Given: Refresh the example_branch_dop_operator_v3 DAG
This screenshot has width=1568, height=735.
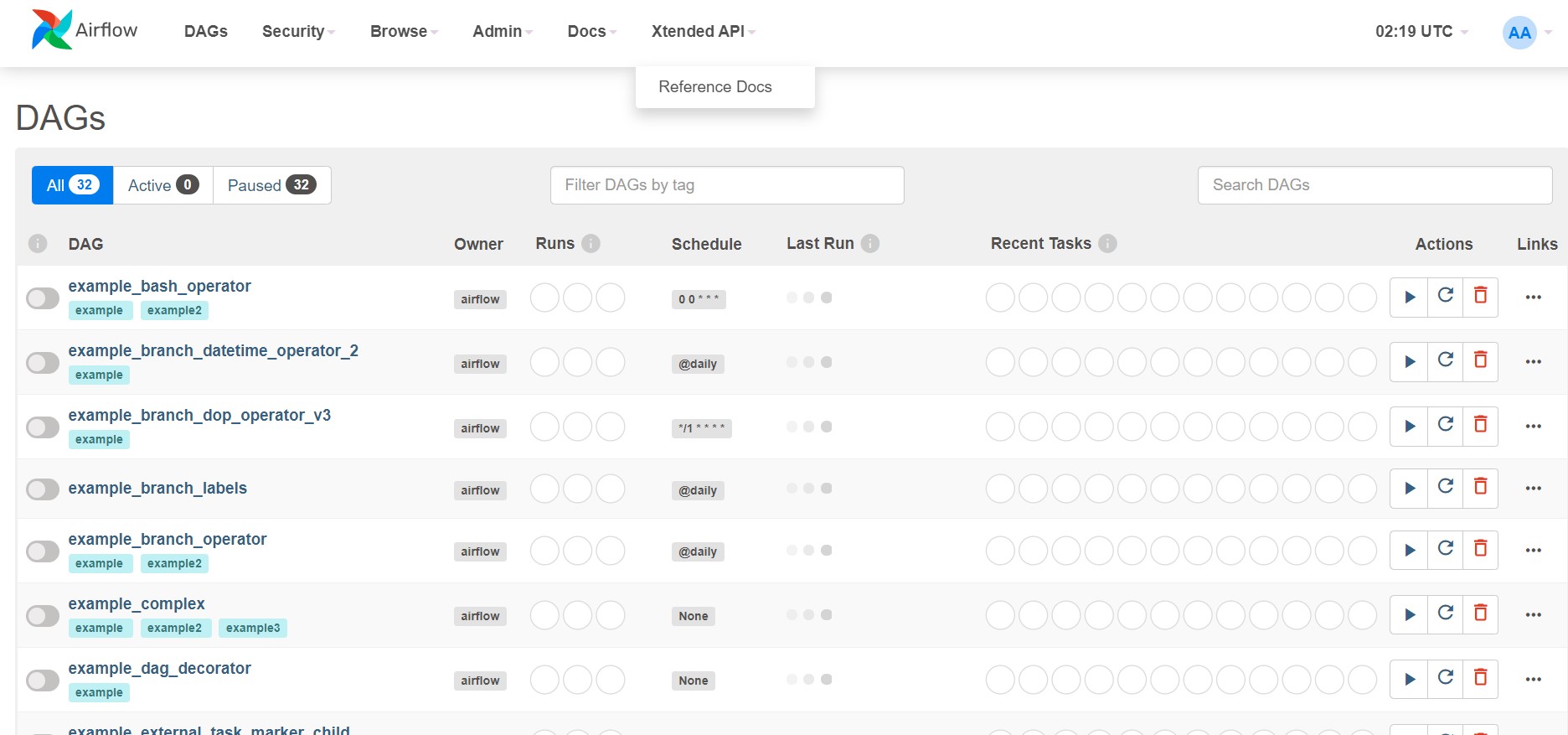Looking at the screenshot, I should [1445, 426].
